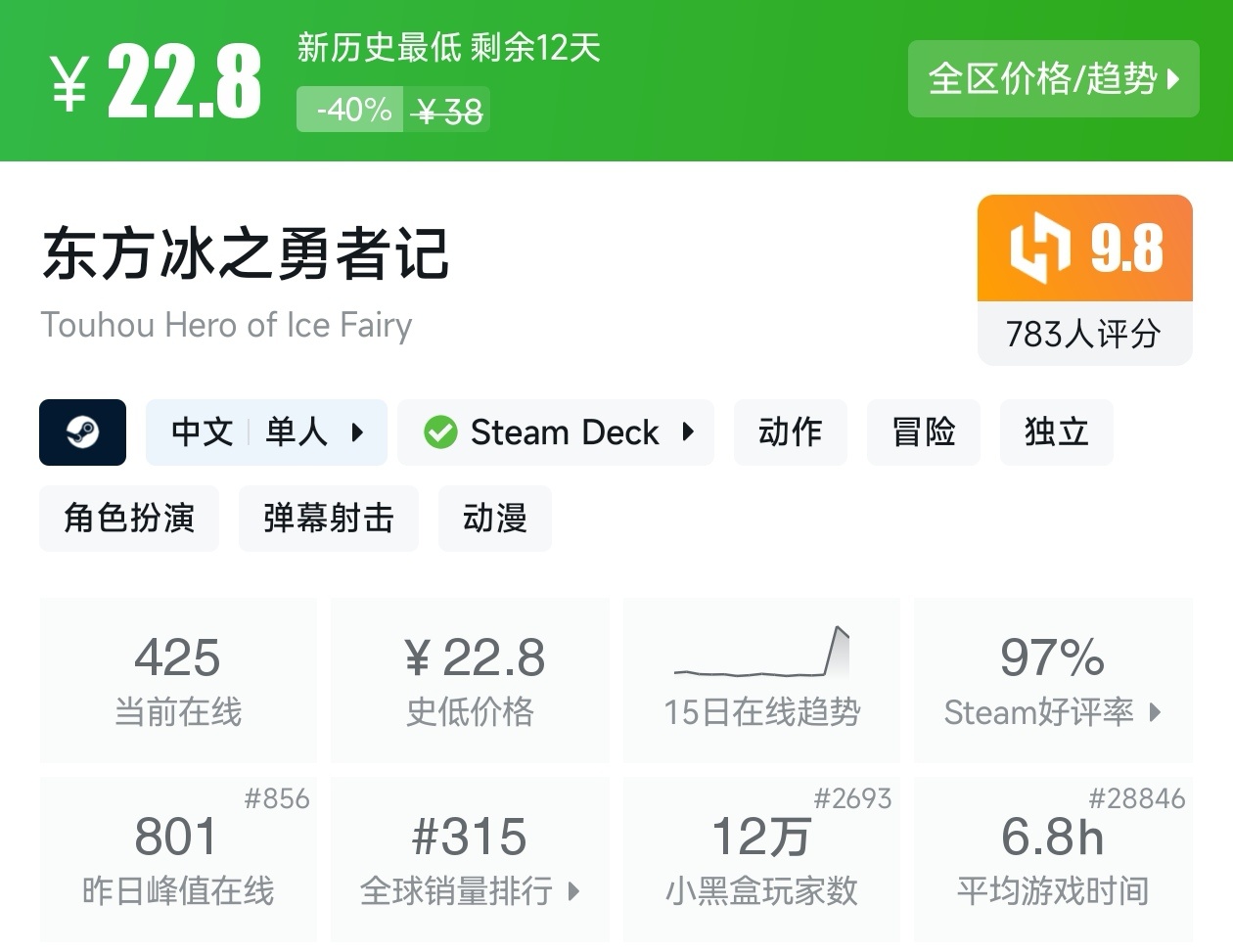This screenshot has height=952, width=1233.
Task: Open 全区价格/趋势 regional price trends
Action: [x=1053, y=79]
